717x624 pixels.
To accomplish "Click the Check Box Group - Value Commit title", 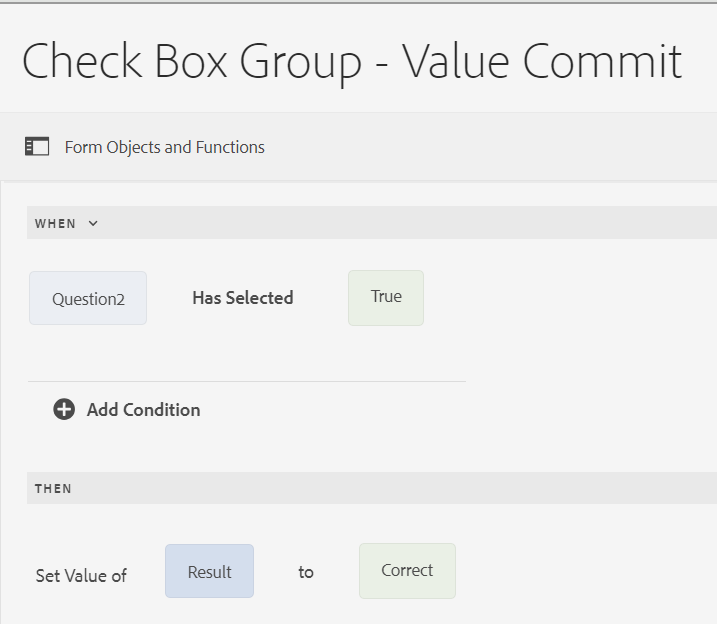I will click(352, 61).
